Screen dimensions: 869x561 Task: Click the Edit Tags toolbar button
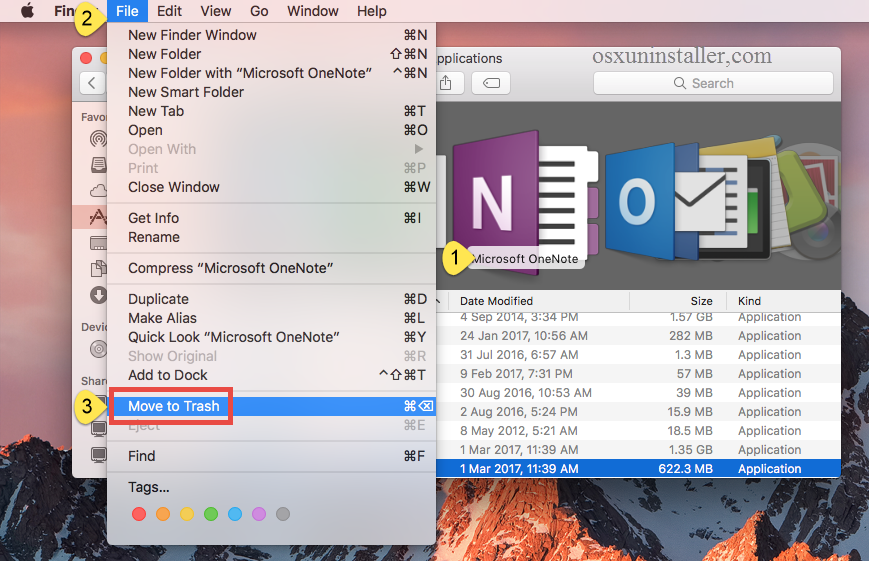tap(491, 83)
